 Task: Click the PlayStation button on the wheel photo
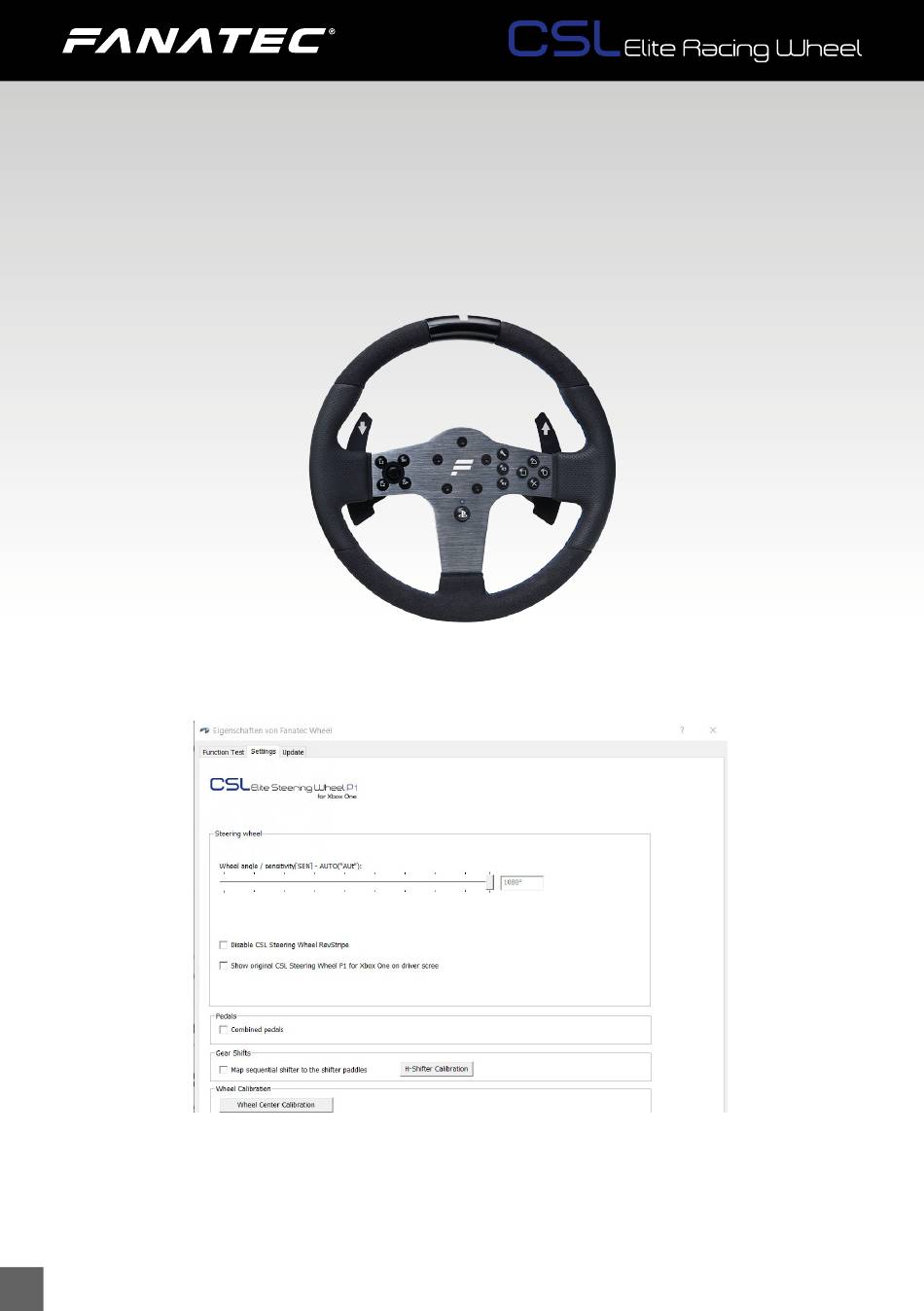[462, 514]
